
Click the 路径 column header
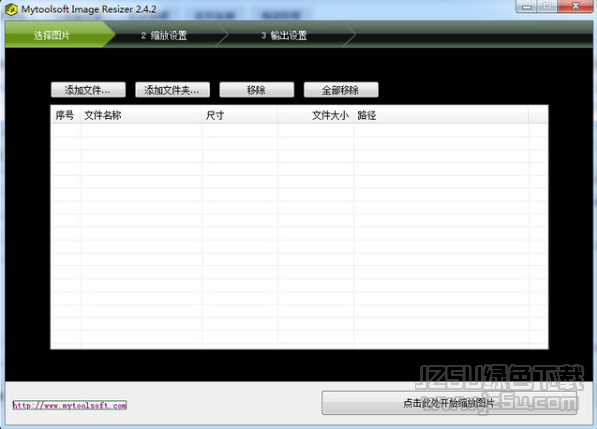pos(441,115)
